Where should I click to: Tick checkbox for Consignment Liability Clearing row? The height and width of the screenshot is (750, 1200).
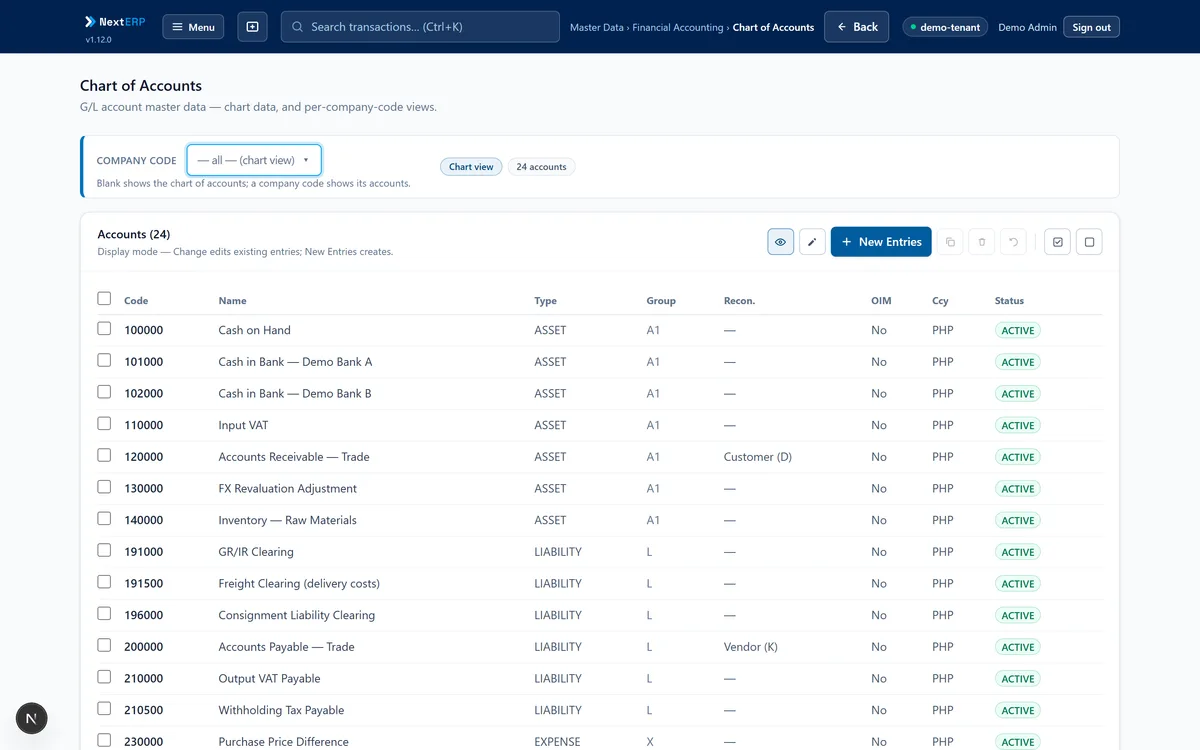(104, 613)
